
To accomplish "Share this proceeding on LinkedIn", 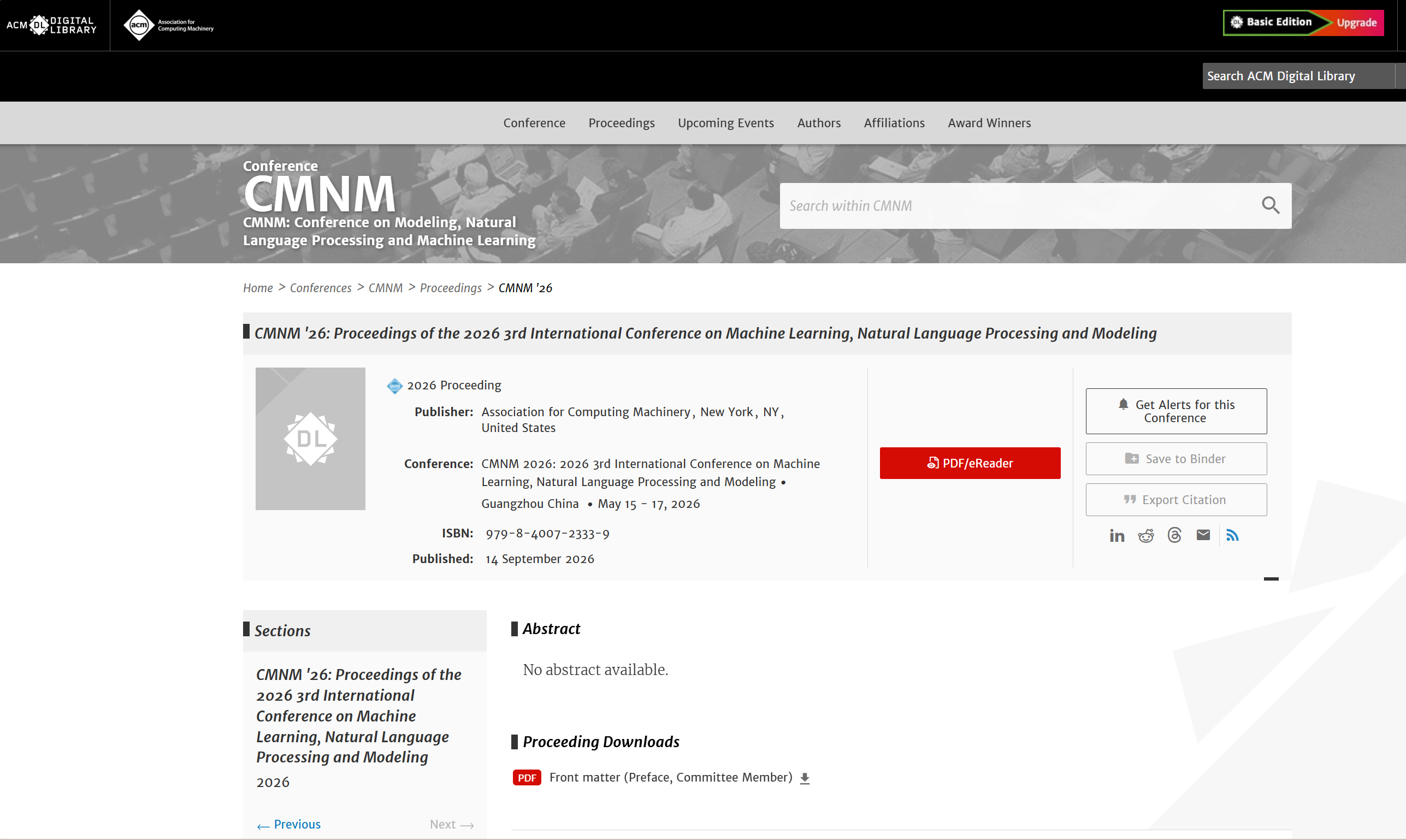I will pyautogui.click(x=1116, y=535).
